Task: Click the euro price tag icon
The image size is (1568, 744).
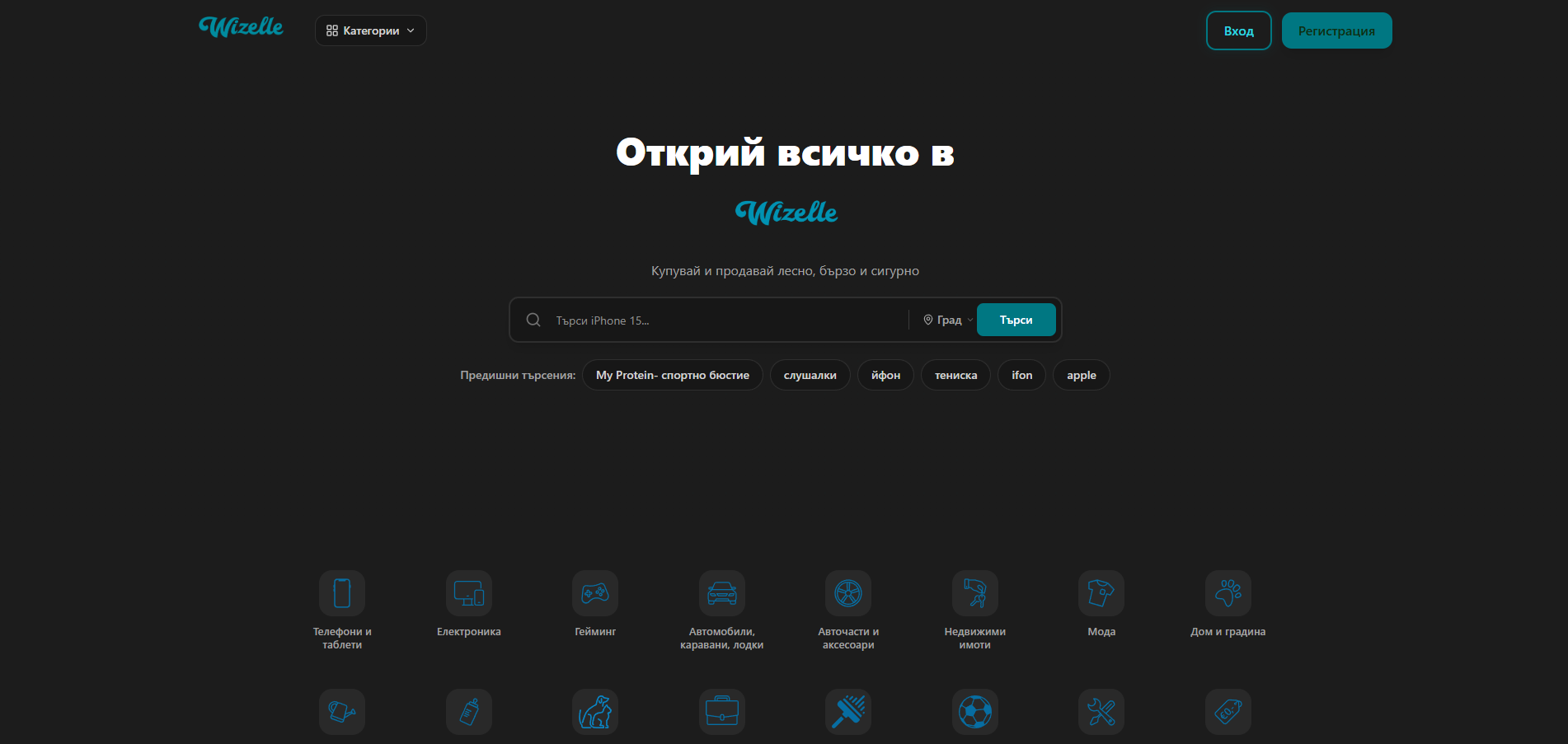Action: pyautogui.click(x=1228, y=712)
